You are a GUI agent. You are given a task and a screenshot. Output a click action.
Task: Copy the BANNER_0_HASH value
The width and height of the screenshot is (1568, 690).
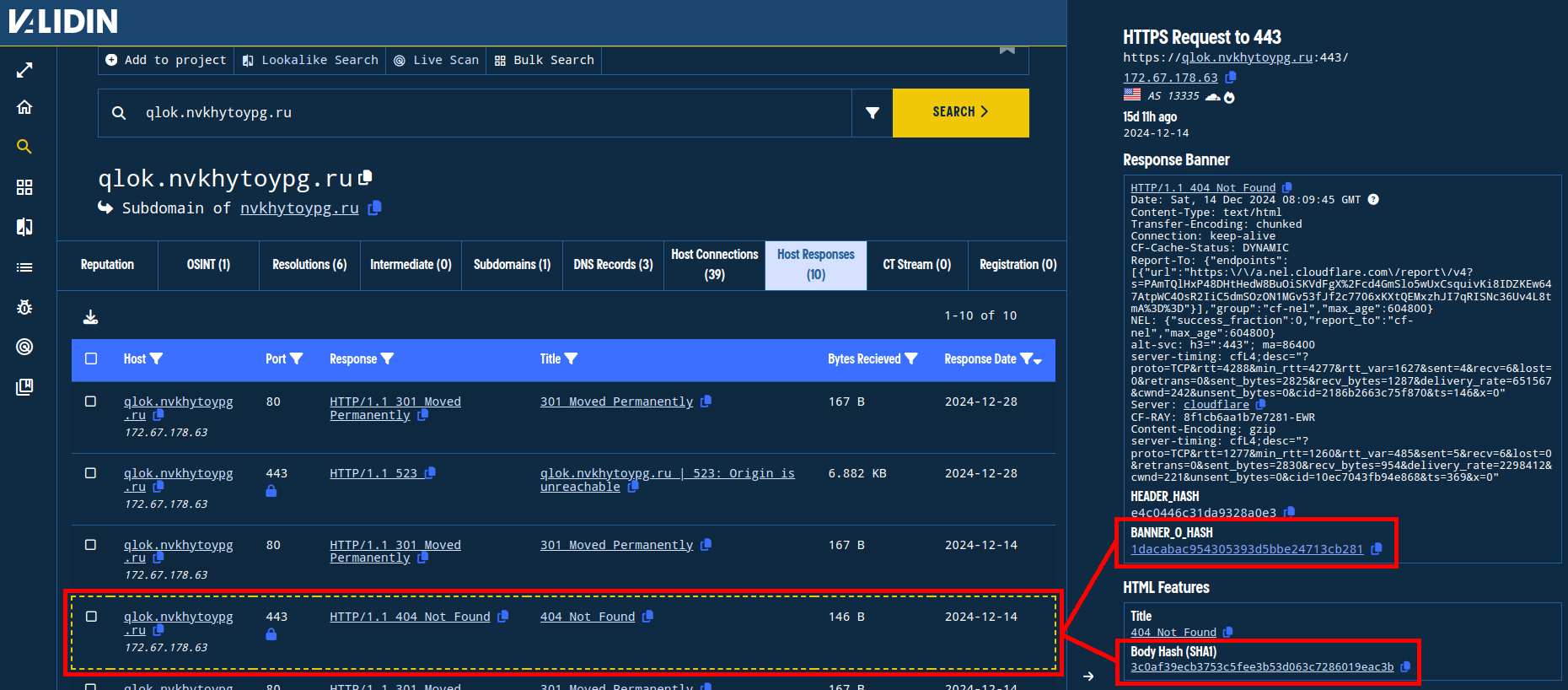click(1376, 549)
